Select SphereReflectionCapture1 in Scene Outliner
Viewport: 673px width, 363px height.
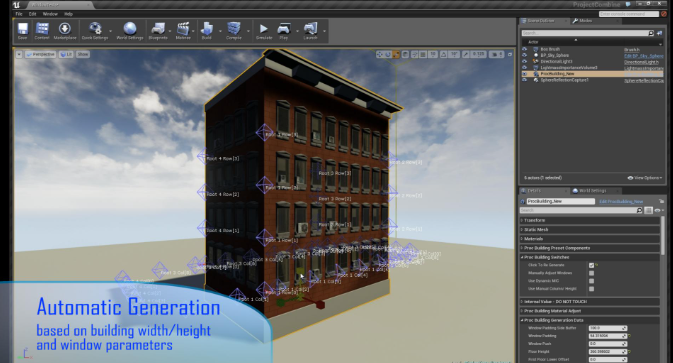[564, 80]
